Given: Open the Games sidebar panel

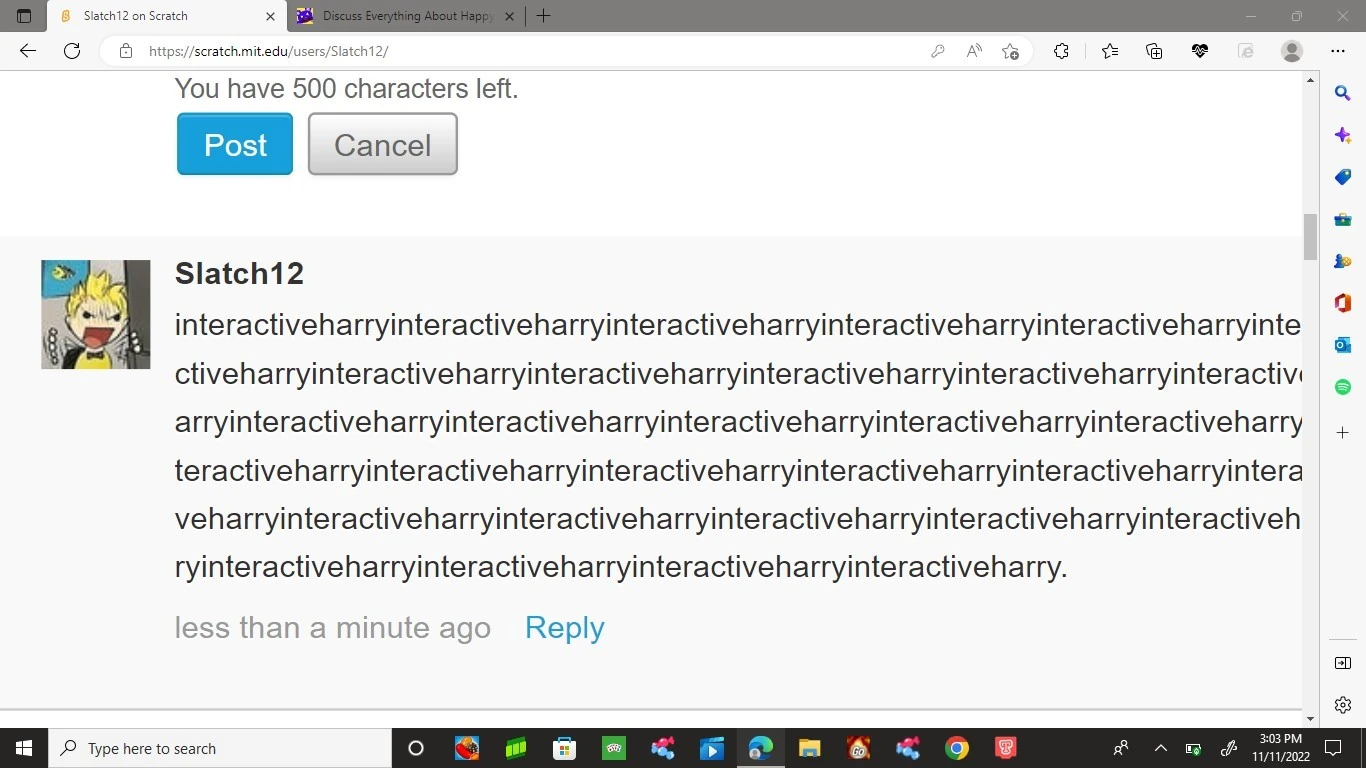Looking at the screenshot, I should coord(1342,261).
